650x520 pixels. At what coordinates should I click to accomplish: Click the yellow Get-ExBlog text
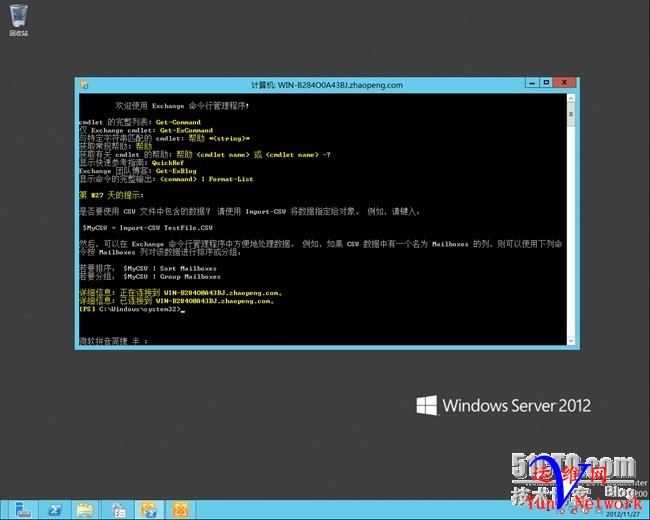176,171
